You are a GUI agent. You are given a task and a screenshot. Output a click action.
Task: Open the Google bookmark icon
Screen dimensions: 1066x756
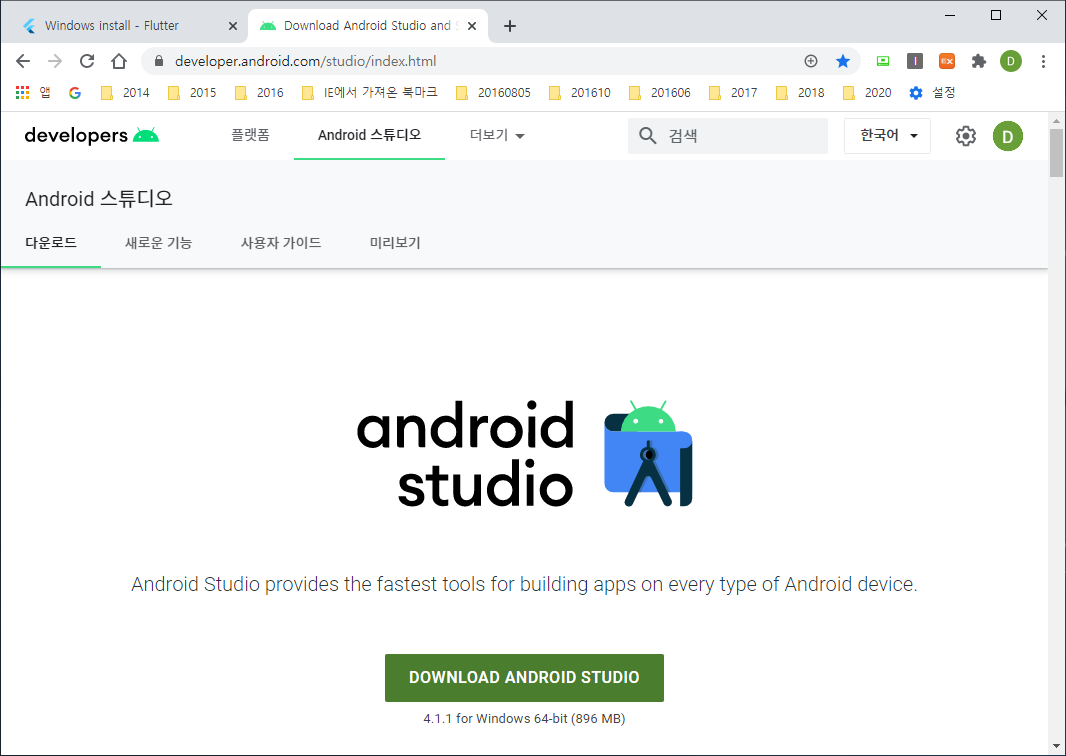75,92
